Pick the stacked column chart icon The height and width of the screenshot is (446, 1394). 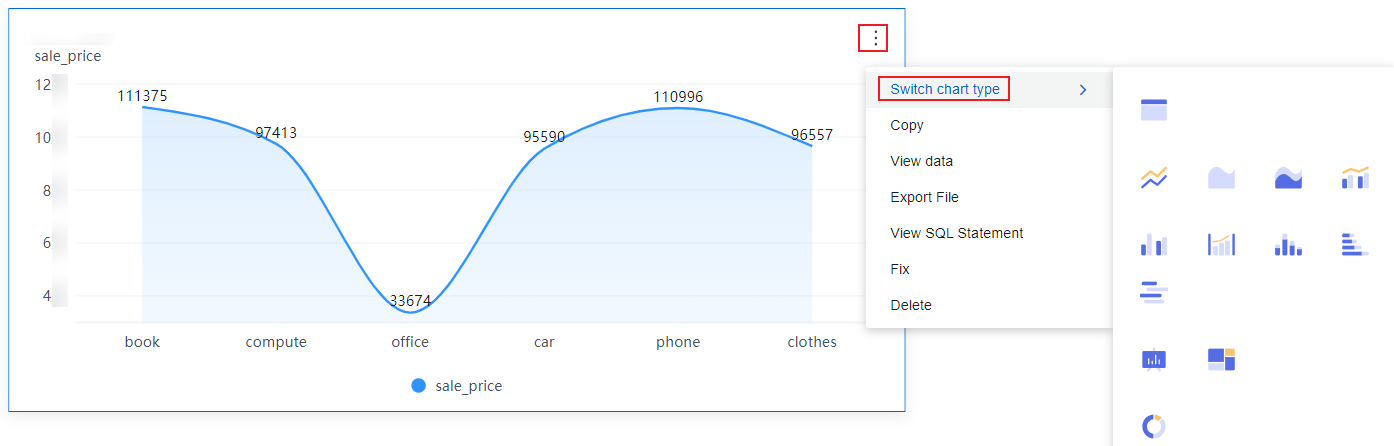pyautogui.click(x=1288, y=245)
